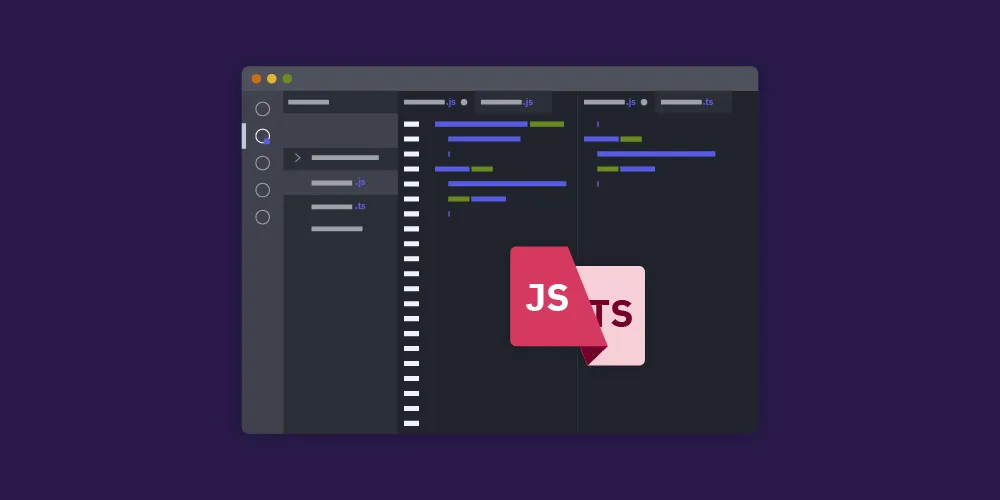Switch to first .js tab in left editor

(430, 102)
